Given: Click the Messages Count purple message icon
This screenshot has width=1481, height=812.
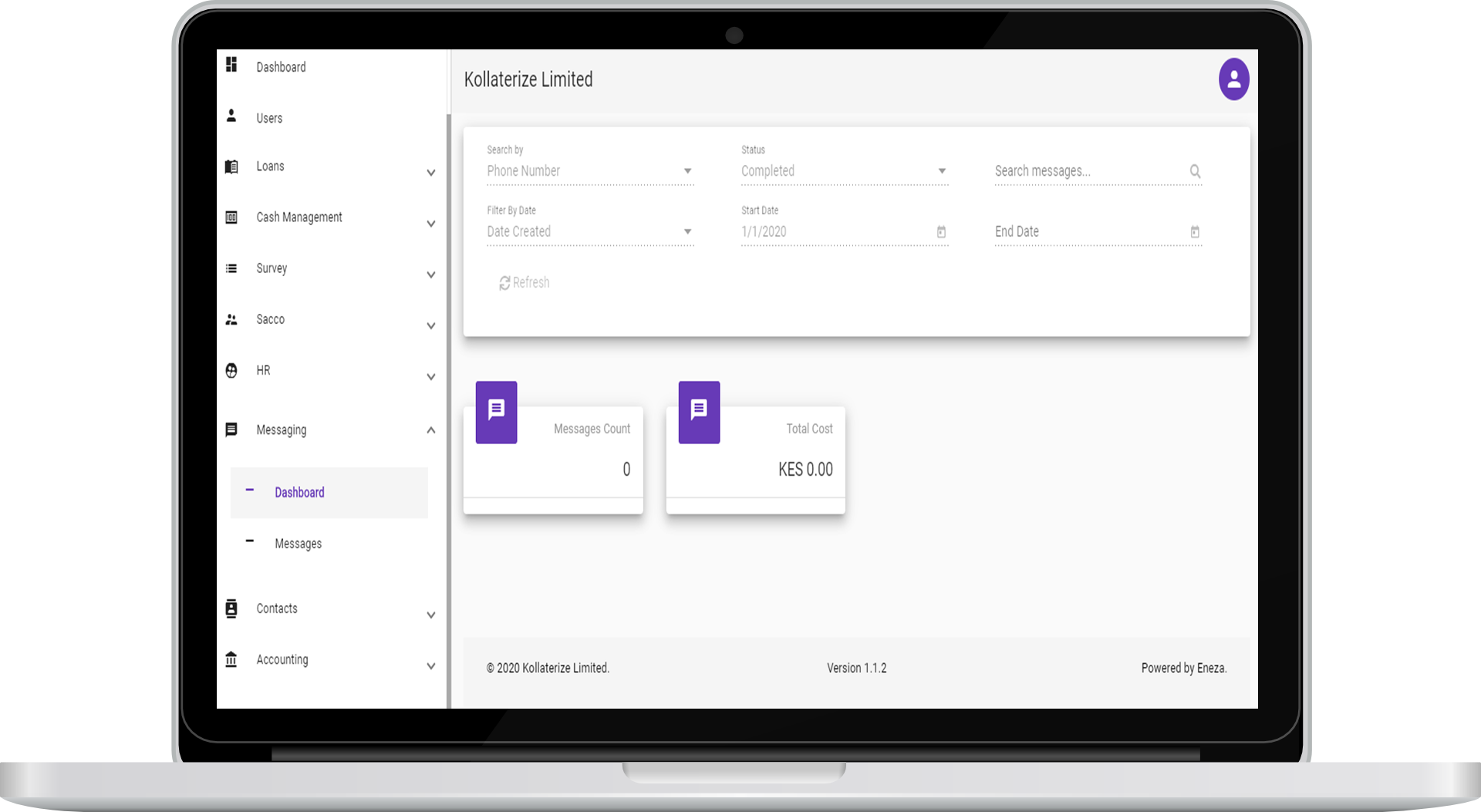Looking at the screenshot, I should [496, 412].
